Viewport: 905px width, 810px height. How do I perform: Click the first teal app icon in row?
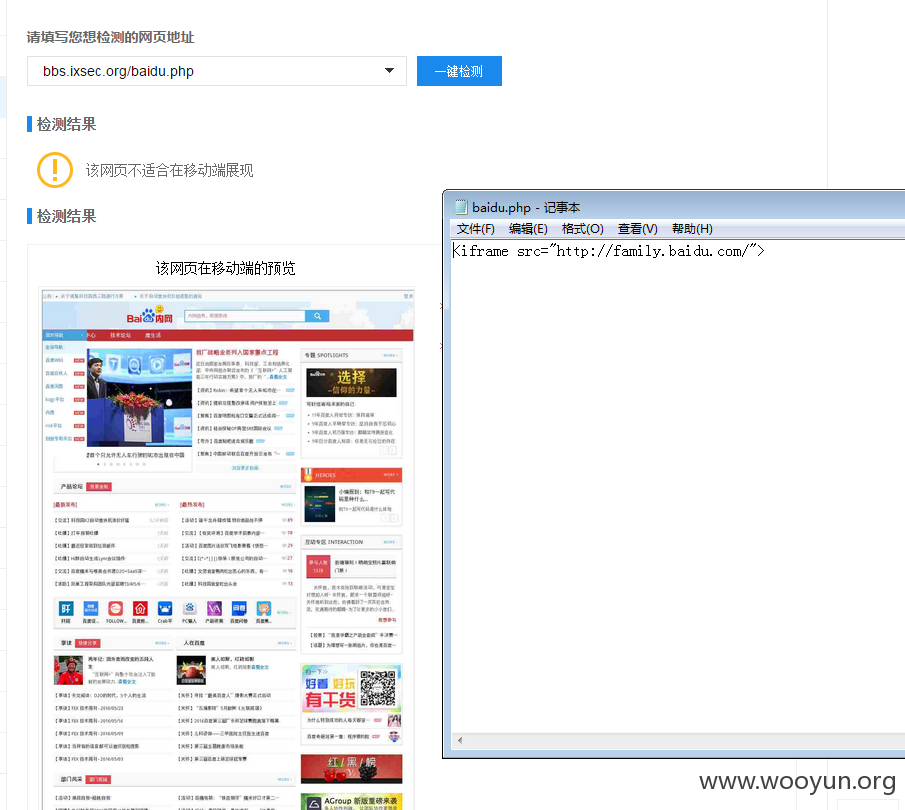point(66,609)
